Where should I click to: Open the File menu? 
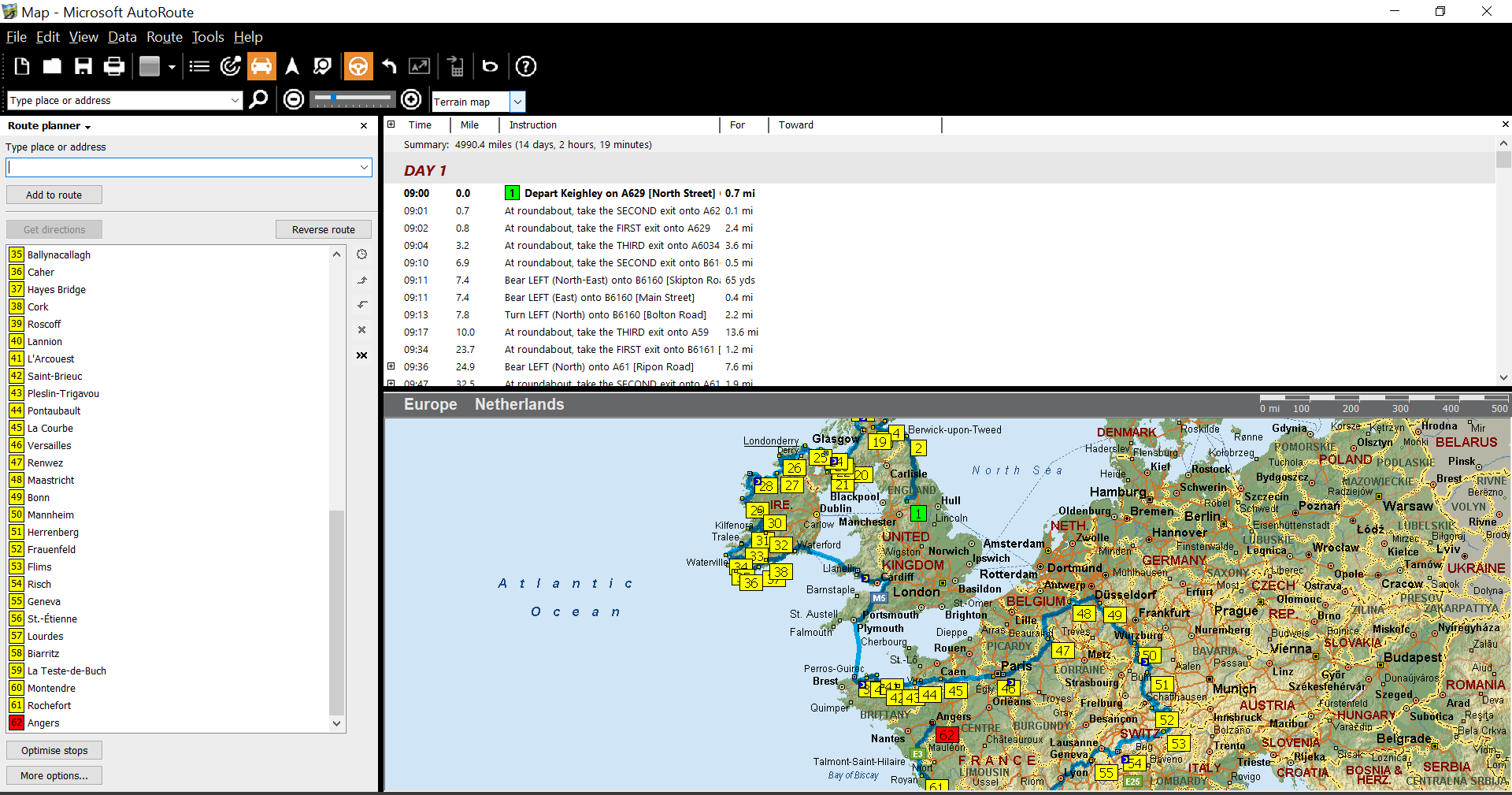(x=17, y=37)
